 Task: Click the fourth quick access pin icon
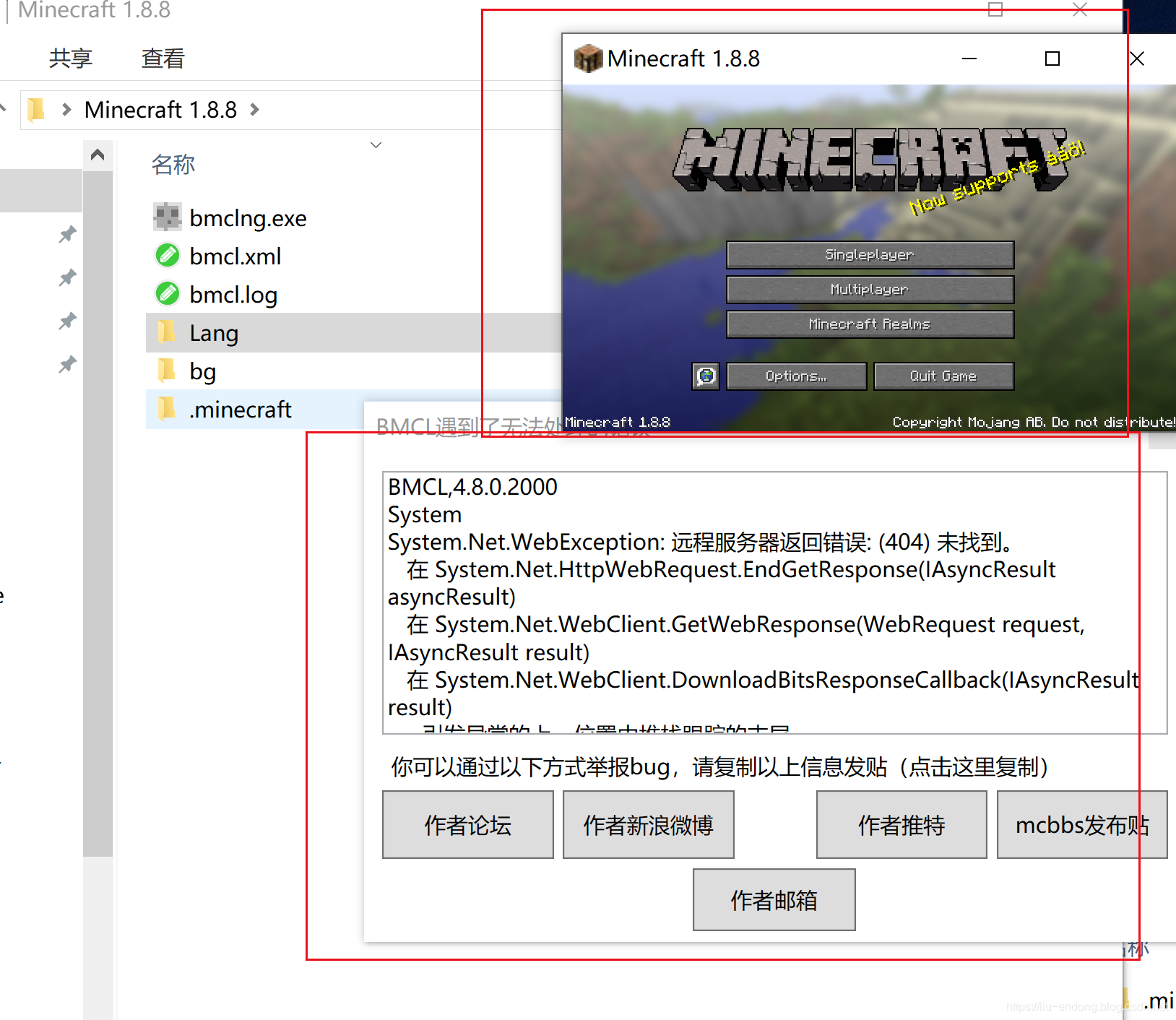pyautogui.click(x=67, y=364)
